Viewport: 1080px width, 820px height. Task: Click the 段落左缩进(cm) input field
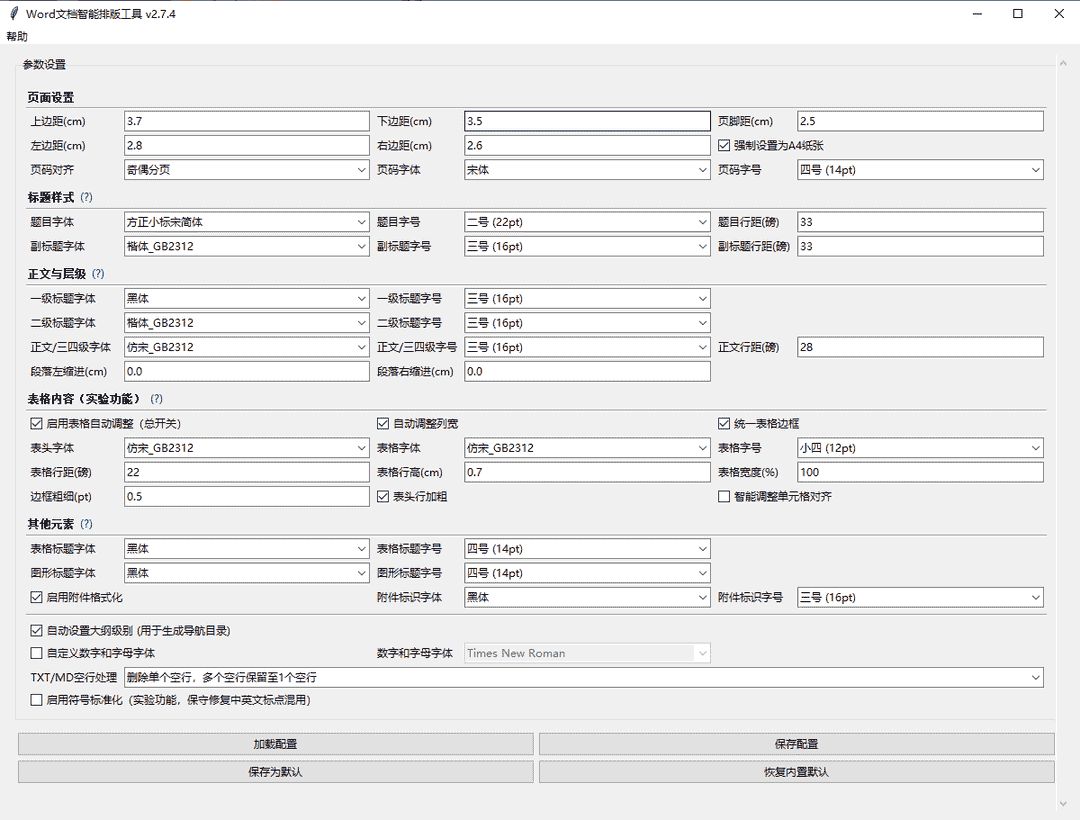247,371
